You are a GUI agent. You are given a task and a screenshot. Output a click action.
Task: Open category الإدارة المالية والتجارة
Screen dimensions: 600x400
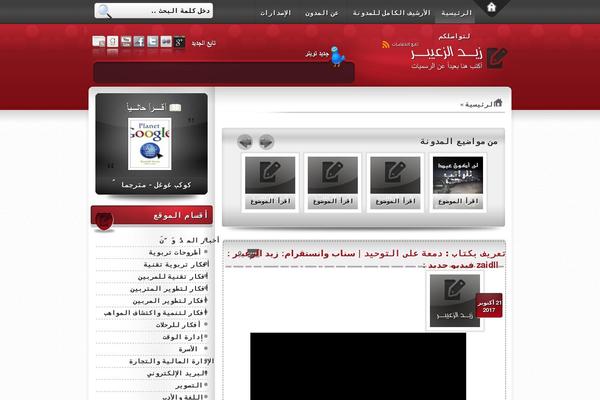pyautogui.click(x=171, y=361)
